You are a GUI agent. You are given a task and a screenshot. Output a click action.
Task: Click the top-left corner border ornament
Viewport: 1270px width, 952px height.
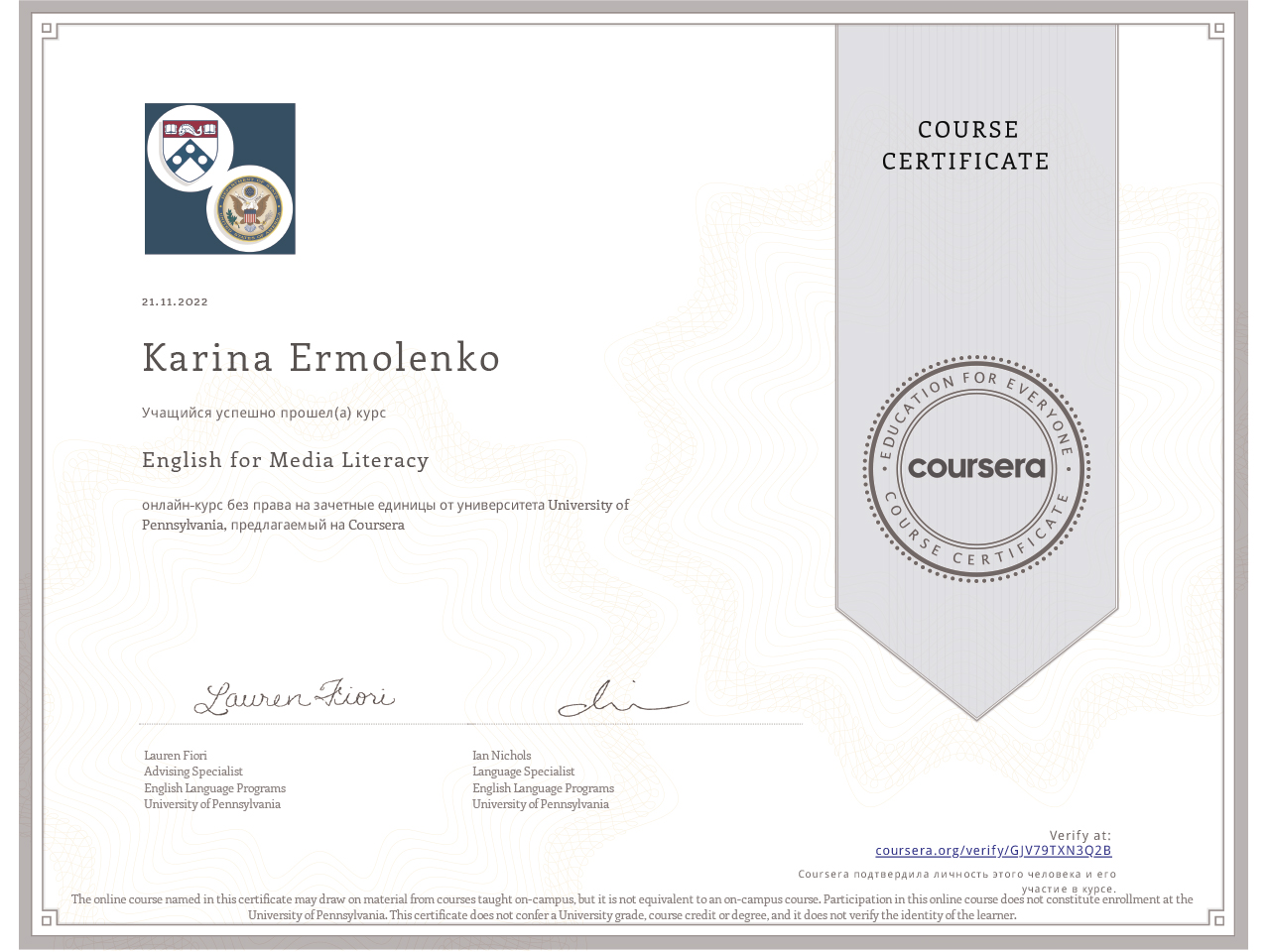pos(48,30)
